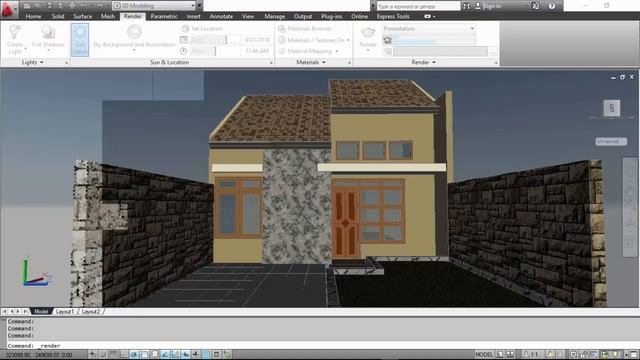Open Express Tools ribbon tab

[x=393, y=16]
